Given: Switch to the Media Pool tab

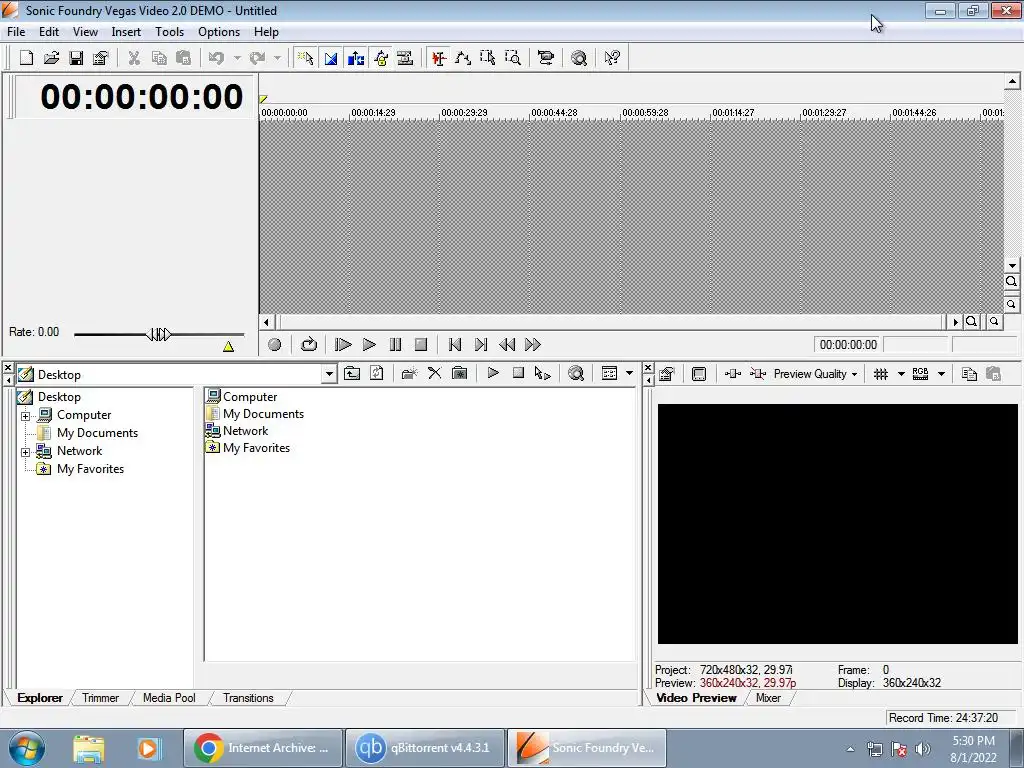Looking at the screenshot, I should tap(169, 698).
